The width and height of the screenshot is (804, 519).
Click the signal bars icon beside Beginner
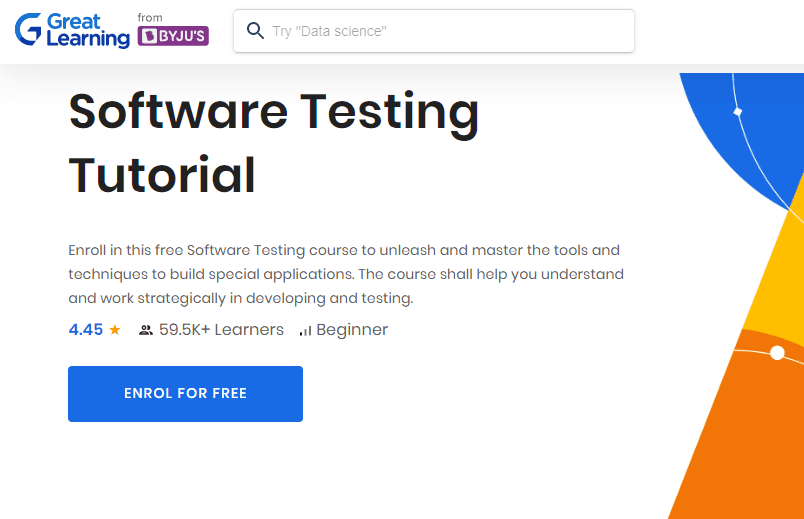coord(305,330)
